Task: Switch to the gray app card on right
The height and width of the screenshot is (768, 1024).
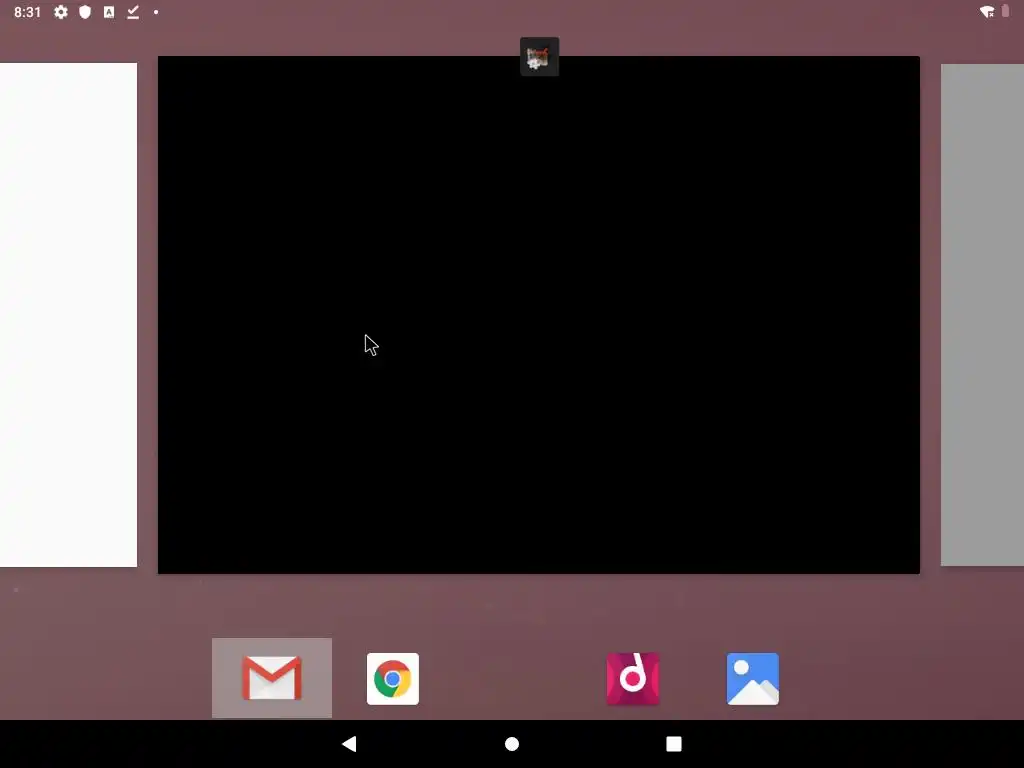Action: [982, 315]
